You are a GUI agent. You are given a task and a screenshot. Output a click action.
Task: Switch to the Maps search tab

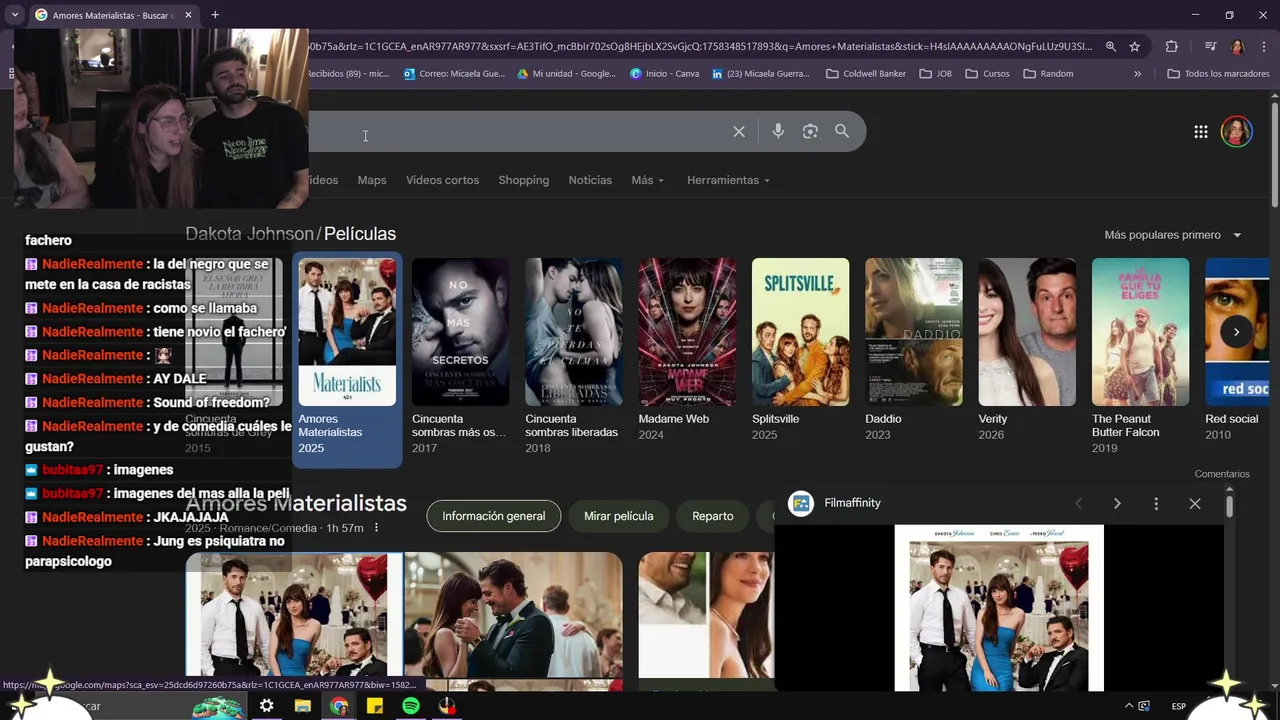tap(372, 180)
